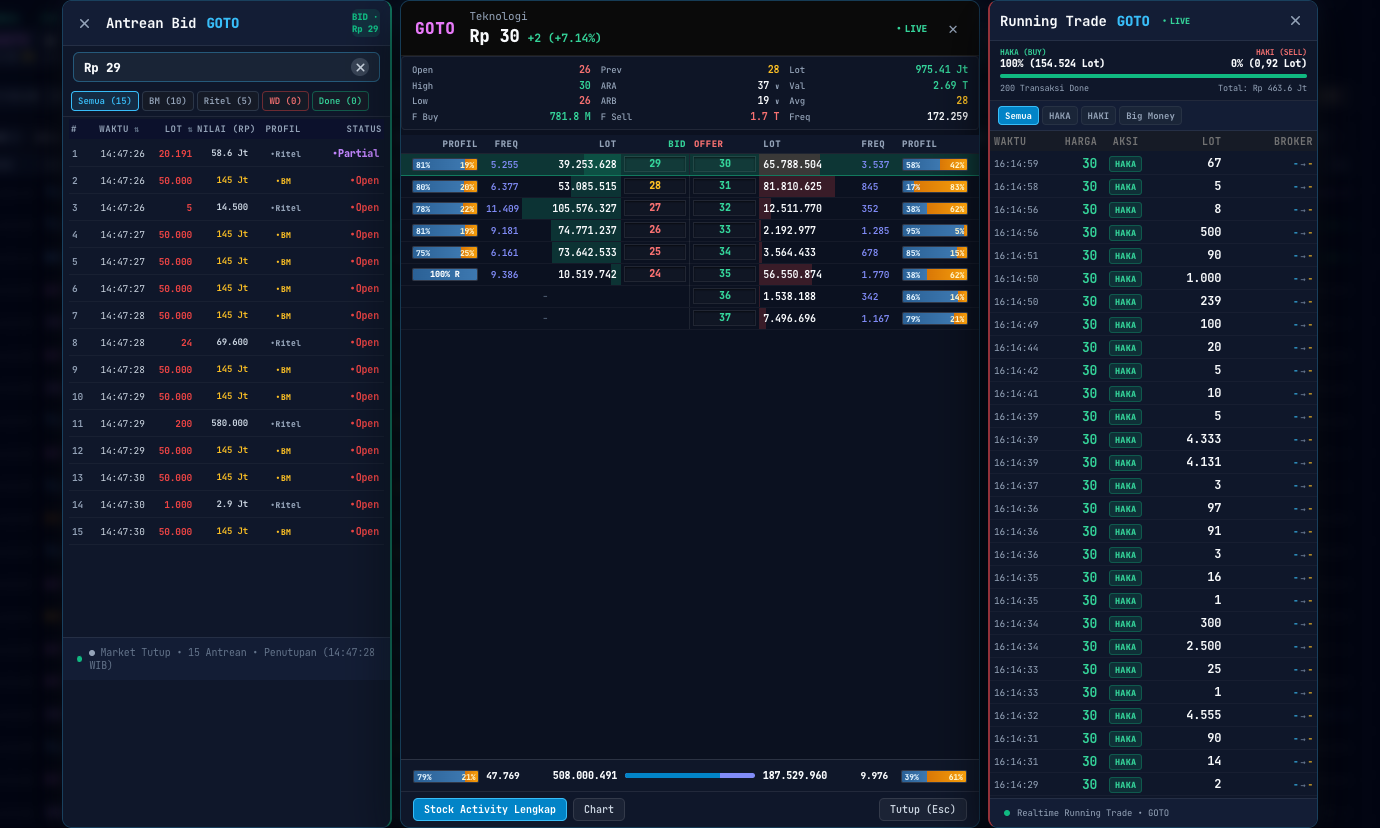
Task: Select offer price 35 in orderbook
Action: tap(724, 274)
